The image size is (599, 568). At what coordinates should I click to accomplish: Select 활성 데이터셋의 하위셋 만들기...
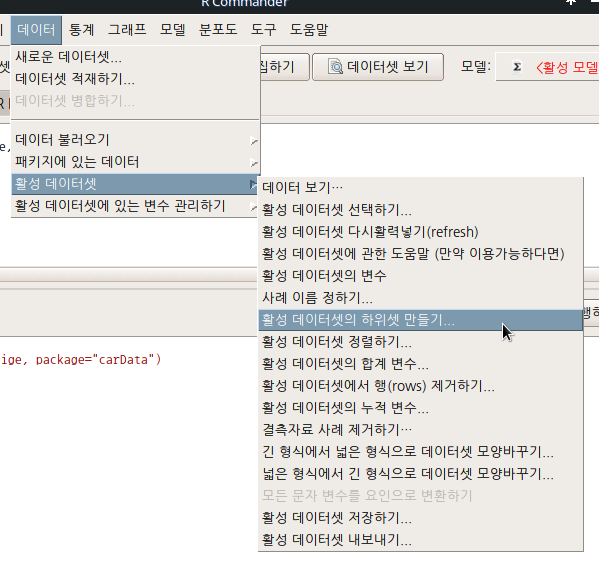(x=421, y=320)
